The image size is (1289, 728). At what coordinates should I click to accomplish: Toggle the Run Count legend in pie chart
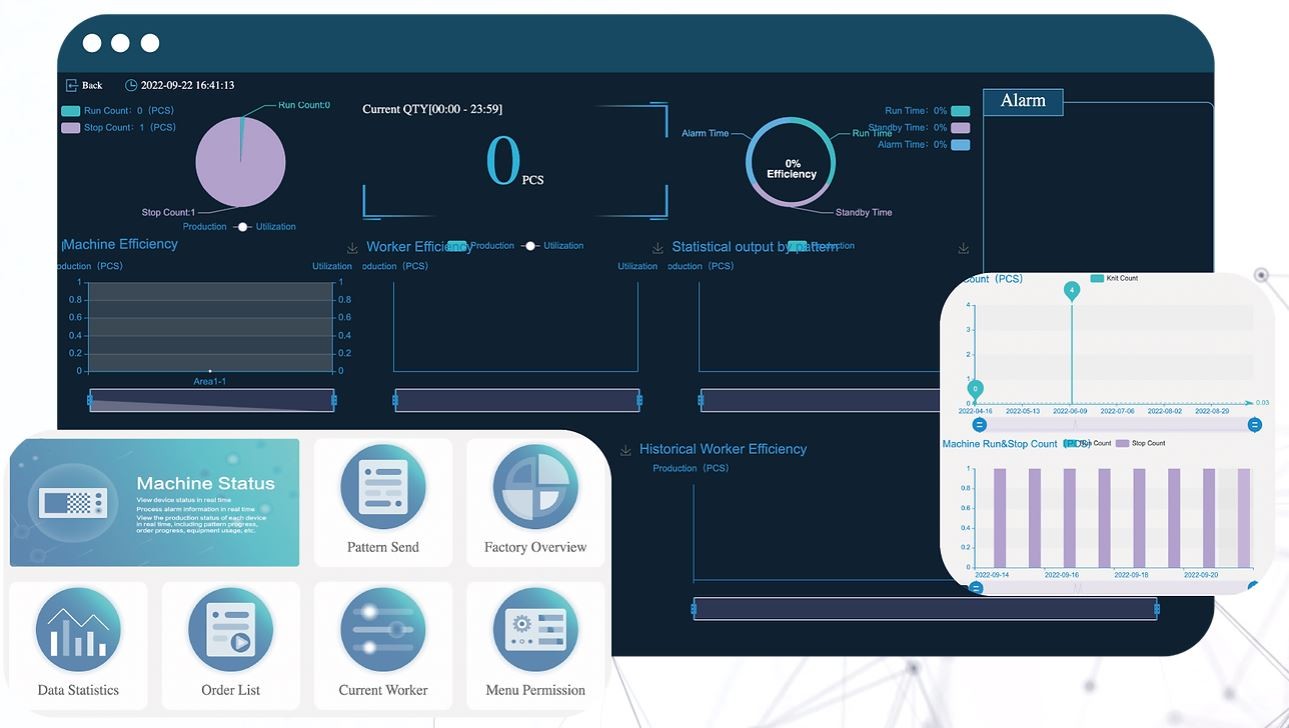71,111
